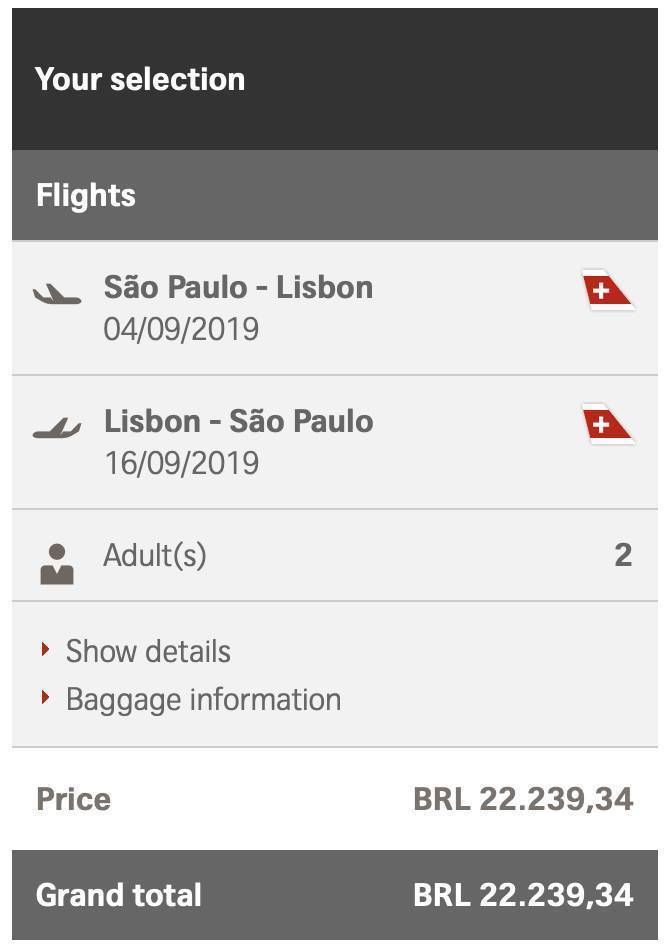Select the Lisbon - São Paulo flight title
This screenshot has height=950, width=668.
(238, 421)
